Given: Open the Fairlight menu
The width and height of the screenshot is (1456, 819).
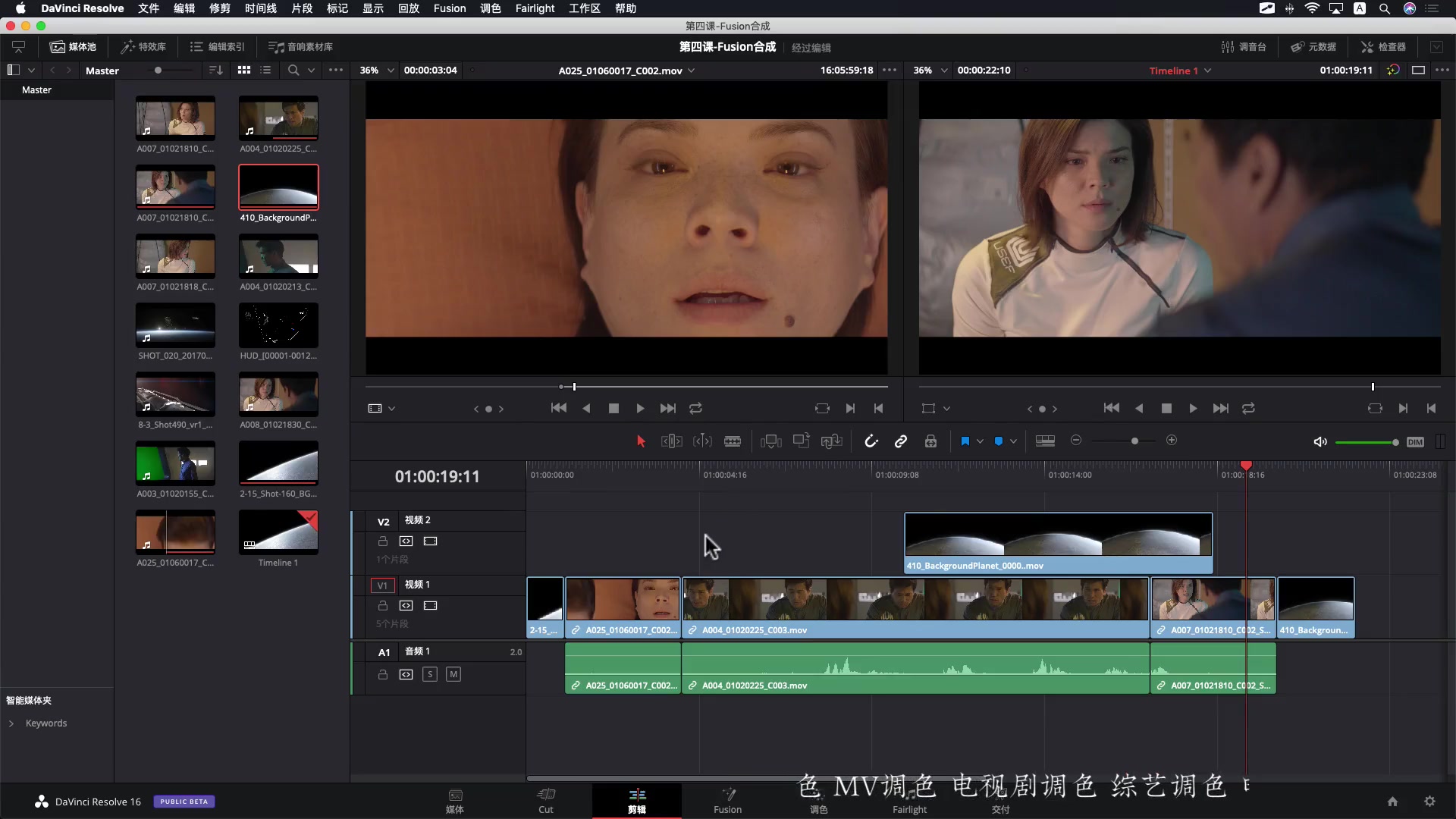Looking at the screenshot, I should point(535,8).
